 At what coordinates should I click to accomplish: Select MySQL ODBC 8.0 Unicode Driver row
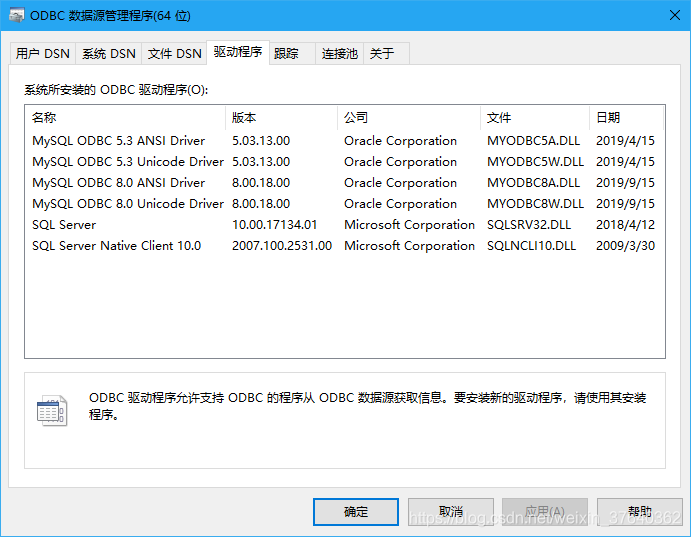[345, 204]
